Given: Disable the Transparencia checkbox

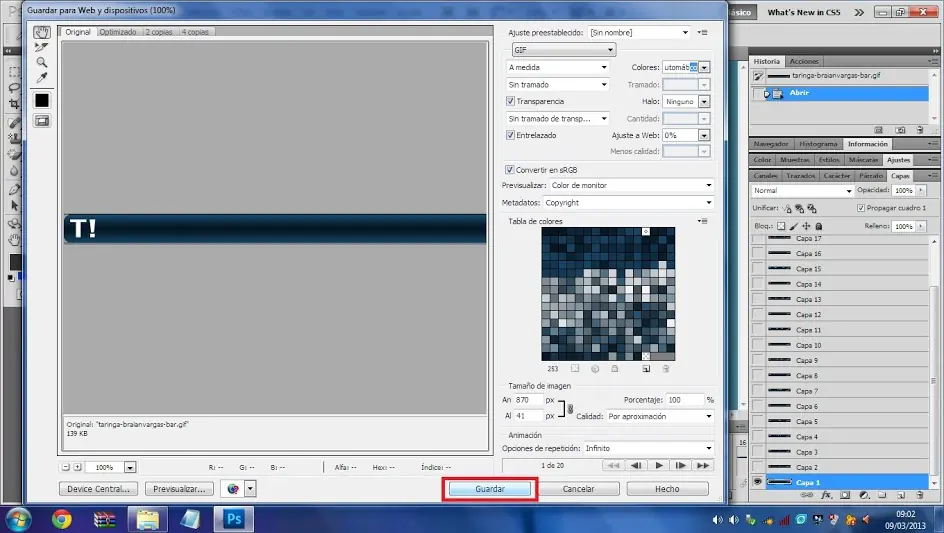Looking at the screenshot, I should pyautogui.click(x=511, y=101).
